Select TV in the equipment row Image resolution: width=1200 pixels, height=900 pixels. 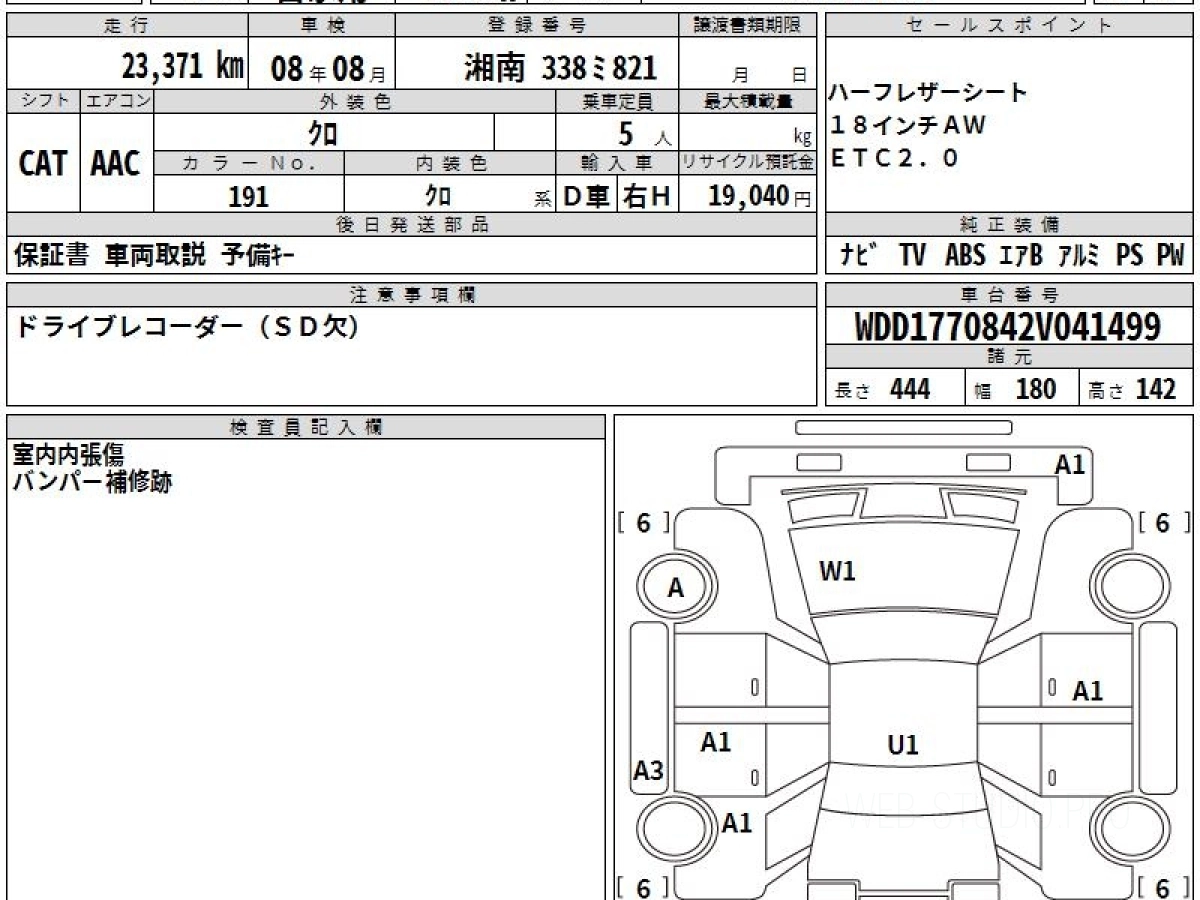[912, 256]
